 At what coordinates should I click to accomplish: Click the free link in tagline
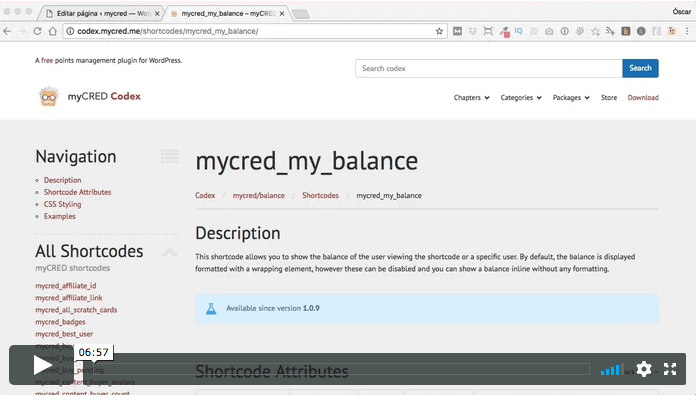coord(47,60)
